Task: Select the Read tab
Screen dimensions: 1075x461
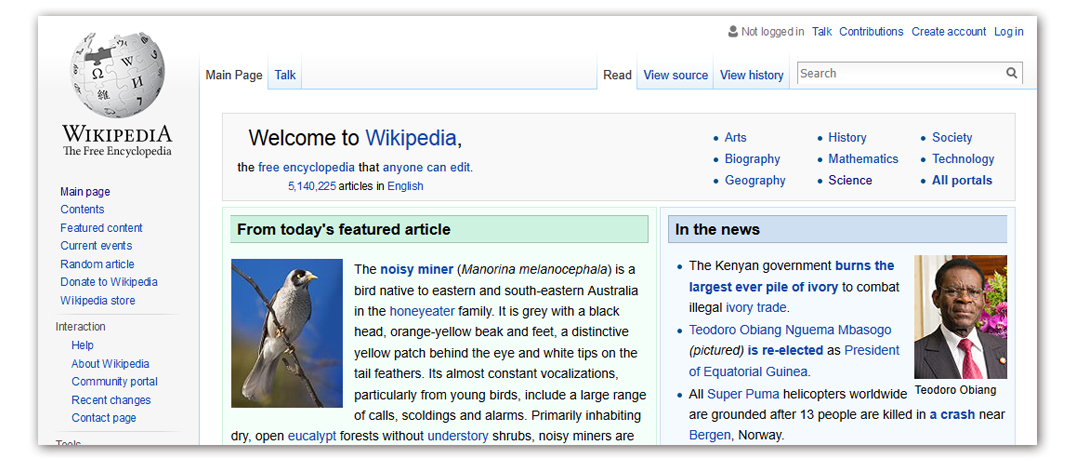Action: tap(617, 75)
